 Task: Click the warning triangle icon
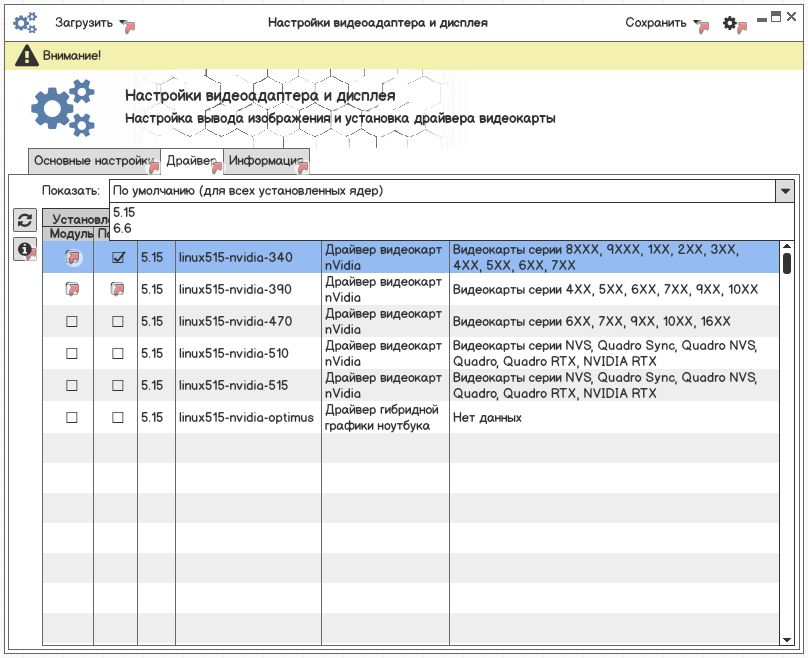coord(25,56)
